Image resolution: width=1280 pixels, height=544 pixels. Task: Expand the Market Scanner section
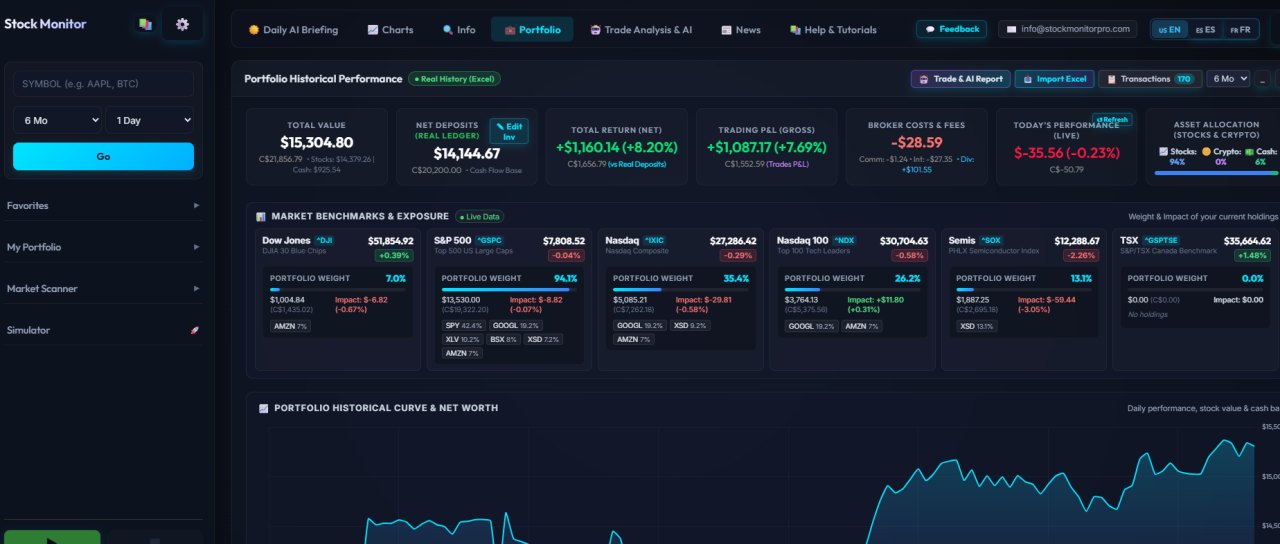(103, 288)
